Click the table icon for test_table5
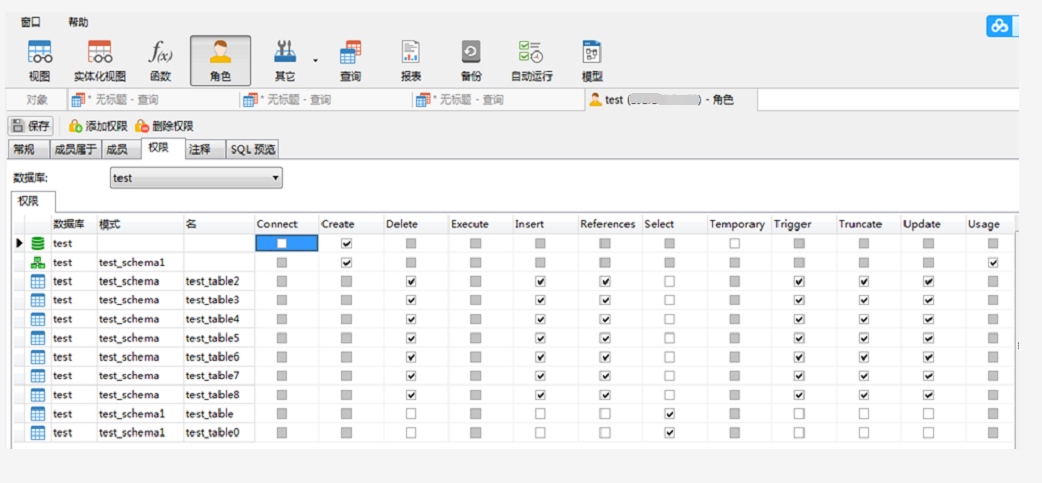The width and height of the screenshot is (1042, 483). point(39,338)
